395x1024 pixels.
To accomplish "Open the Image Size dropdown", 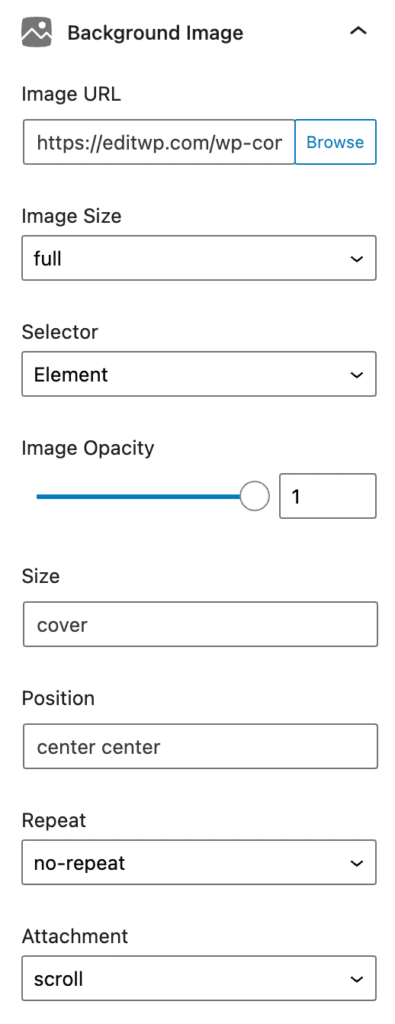I will (x=199, y=258).
